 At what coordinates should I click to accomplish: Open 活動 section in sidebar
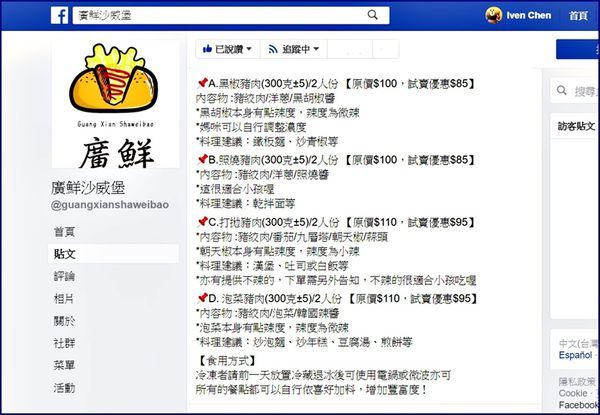click(x=64, y=388)
